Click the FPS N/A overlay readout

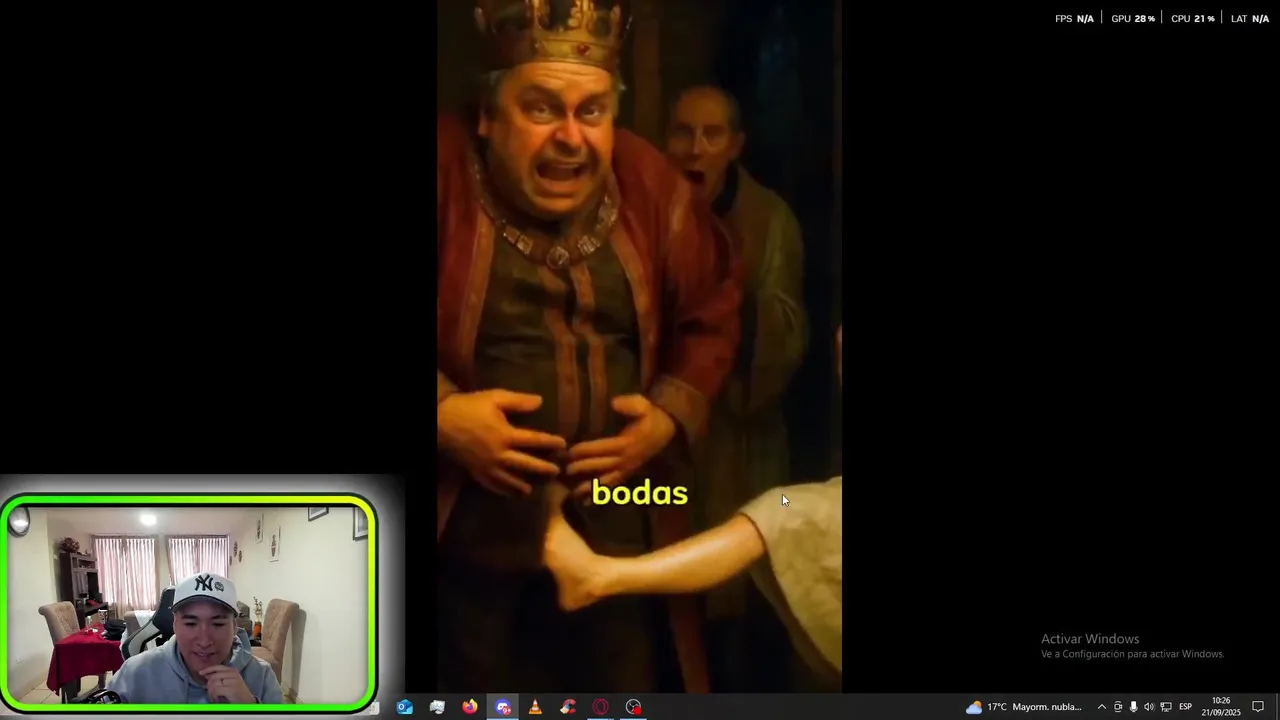[1074, 19]
